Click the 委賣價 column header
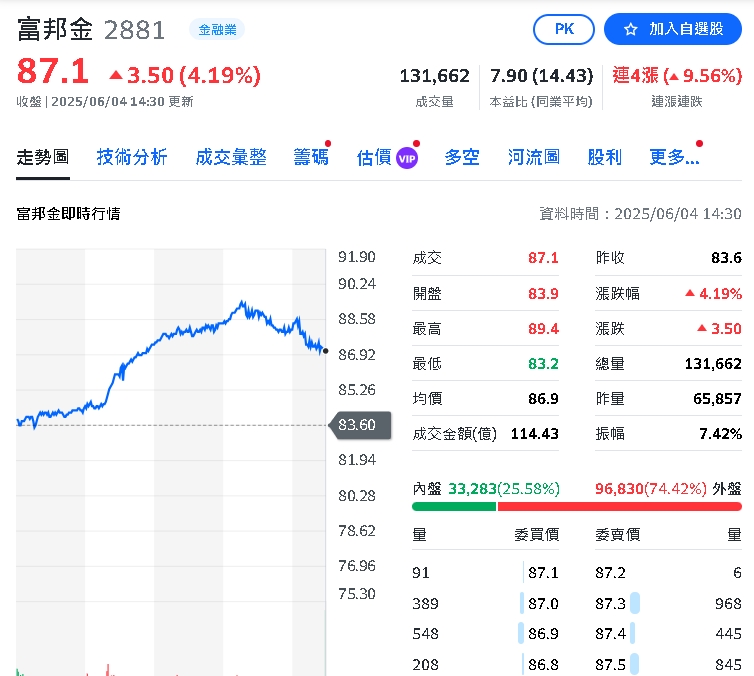Viewport: 754px width, 676px height. click(618, 535)
